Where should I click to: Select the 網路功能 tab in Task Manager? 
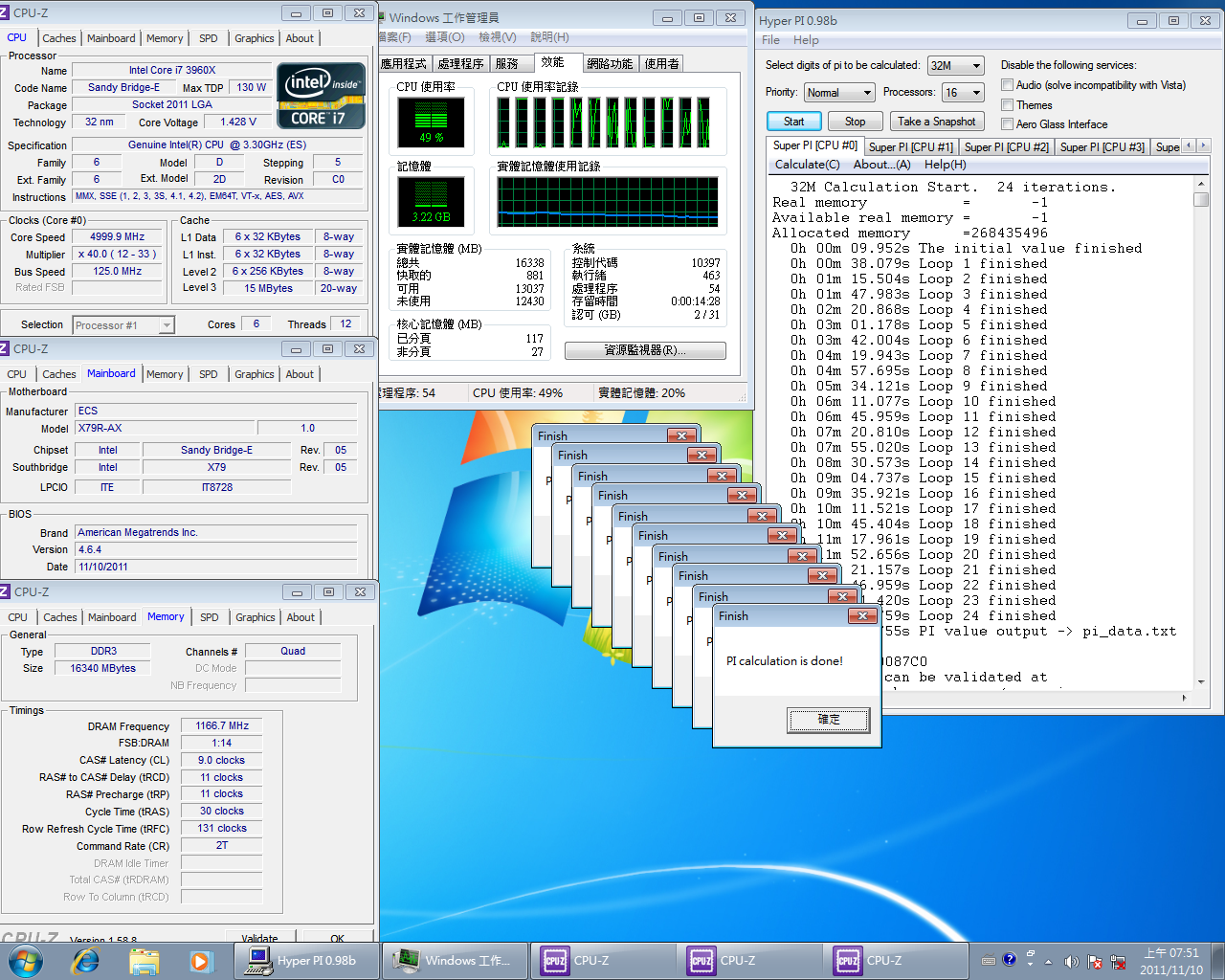pyautogui.click(x=610, y=63)
